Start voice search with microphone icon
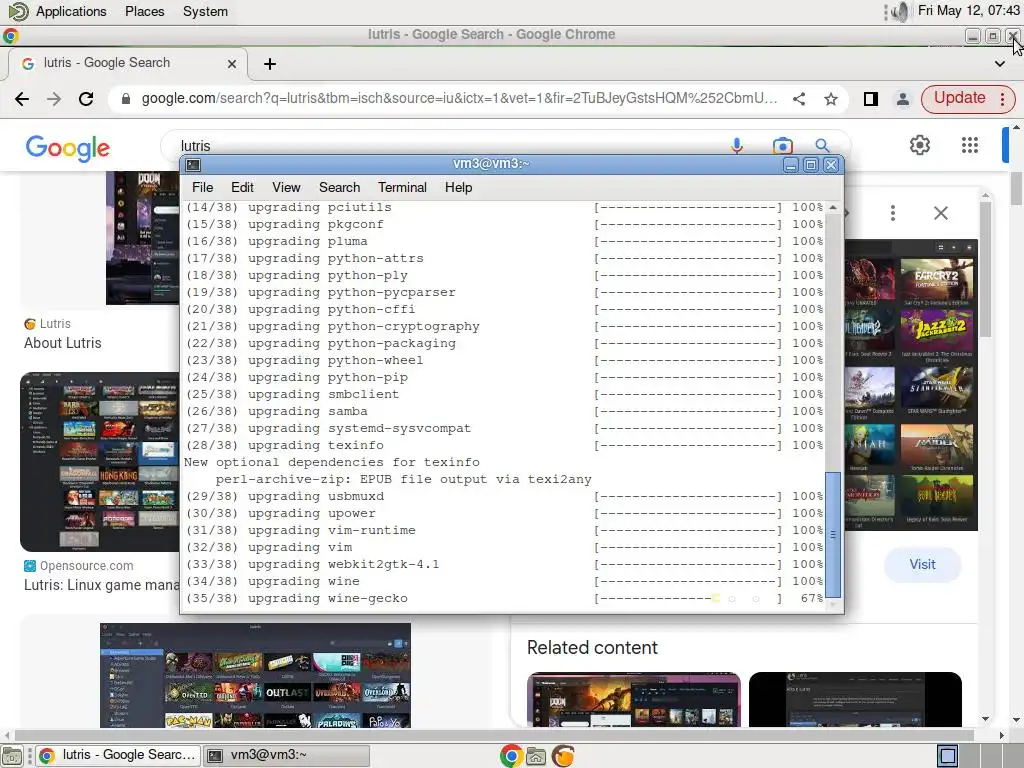1024x768 pixels. coord(737,146)
